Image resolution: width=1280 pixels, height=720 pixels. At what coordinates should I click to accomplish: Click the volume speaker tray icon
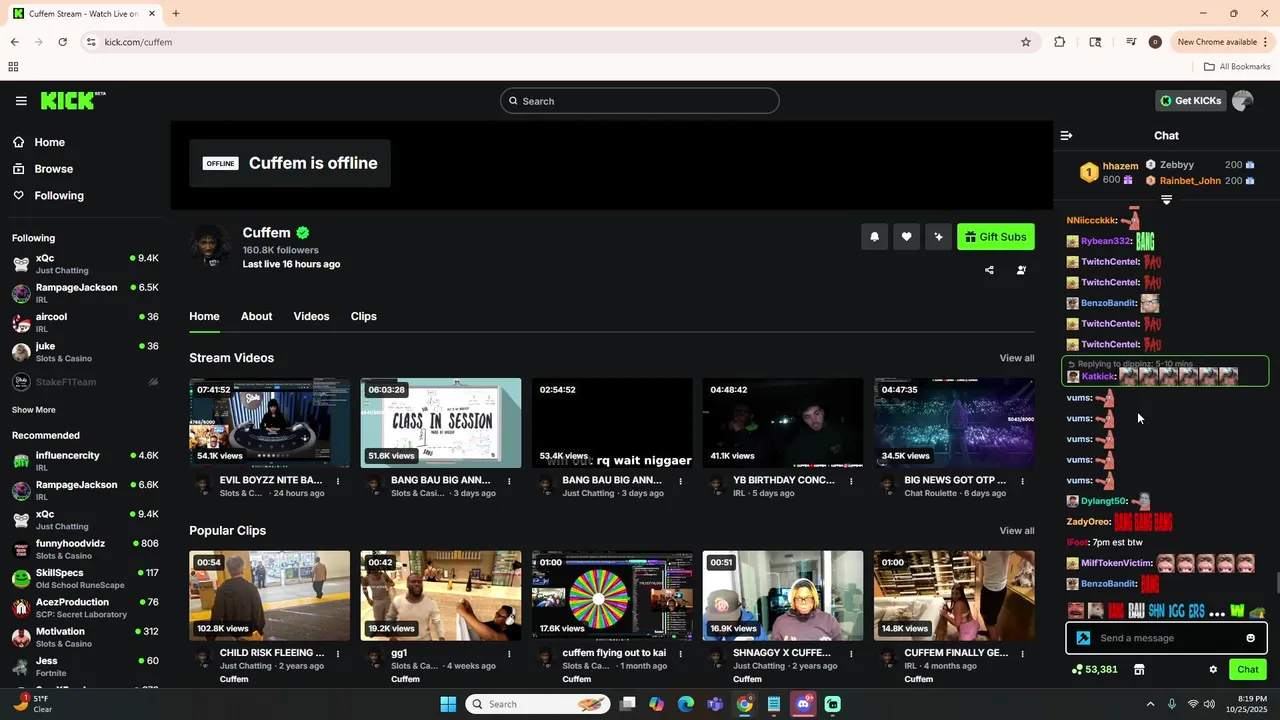coord(1209,704)
